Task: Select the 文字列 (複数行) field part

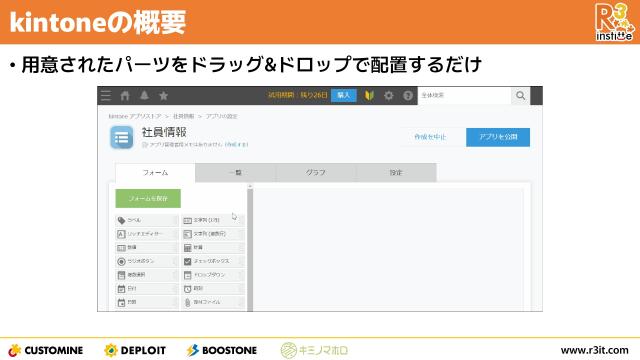Action: 213,234
